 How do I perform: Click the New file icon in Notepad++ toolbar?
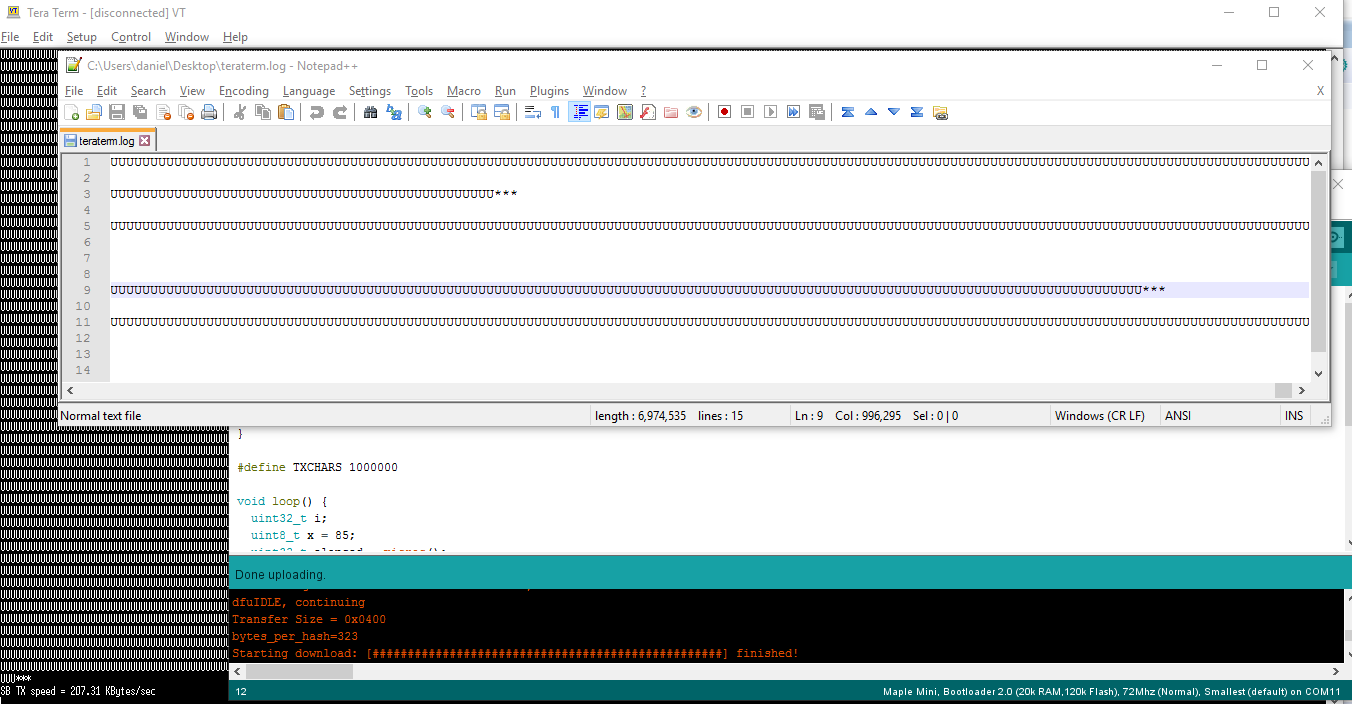(72, 112)
